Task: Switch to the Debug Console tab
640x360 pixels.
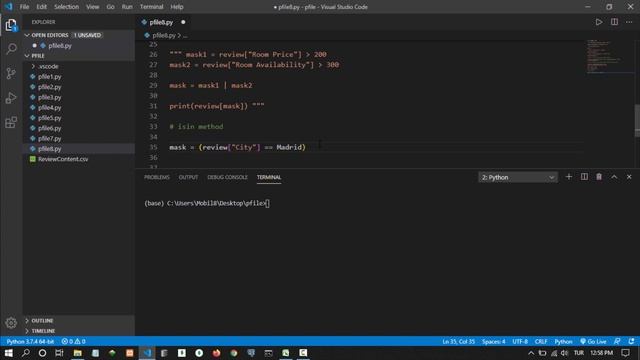Action: (227, 177)
